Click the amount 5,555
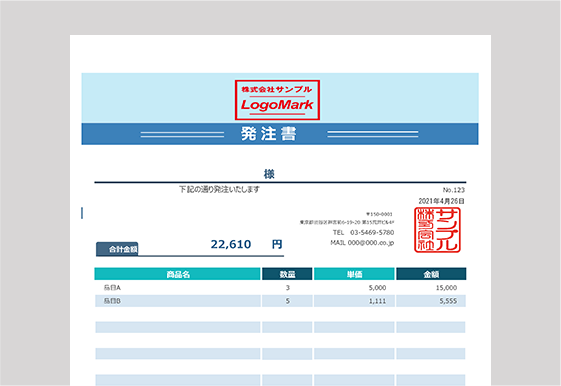This screenshot has height=386, width=561. 448,301
